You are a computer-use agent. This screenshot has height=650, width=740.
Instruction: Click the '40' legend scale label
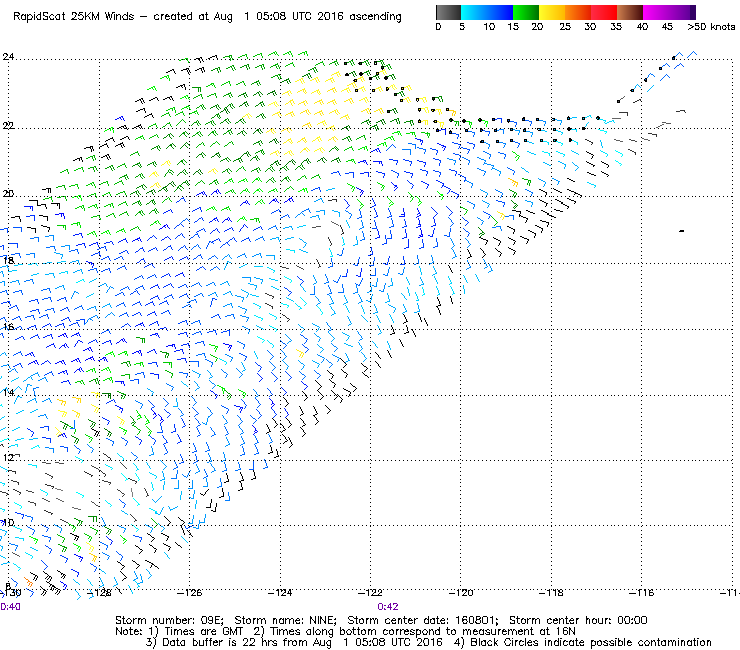click(642, 27)
